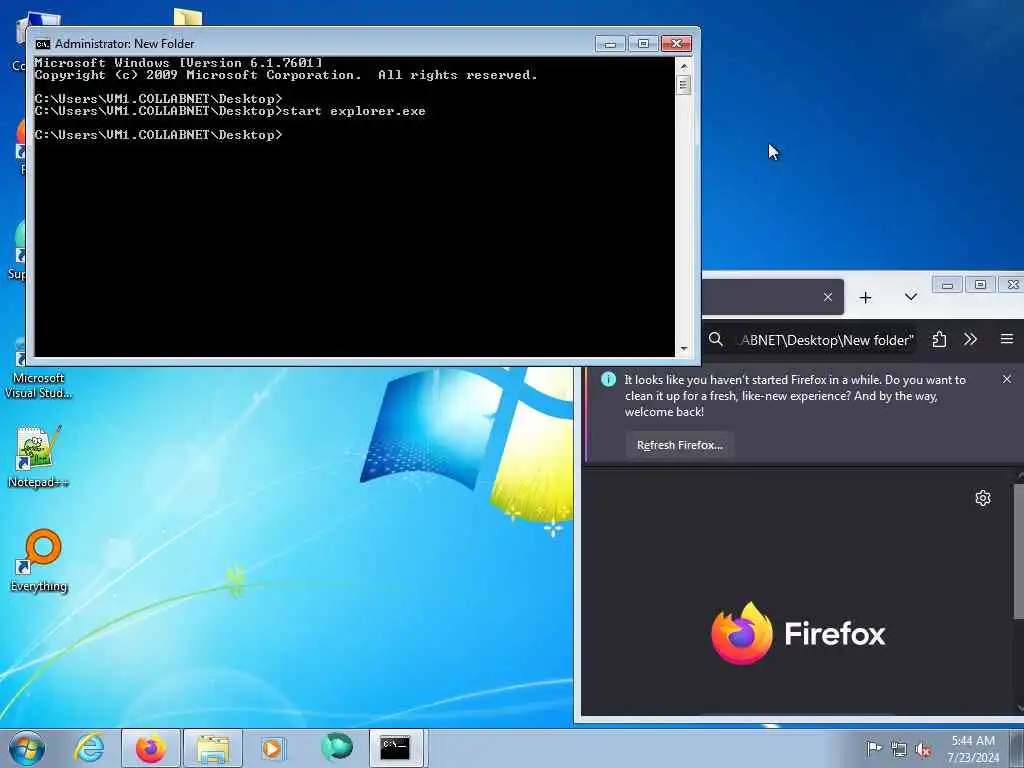Maximize the Firefox window

tap(980, 285)
